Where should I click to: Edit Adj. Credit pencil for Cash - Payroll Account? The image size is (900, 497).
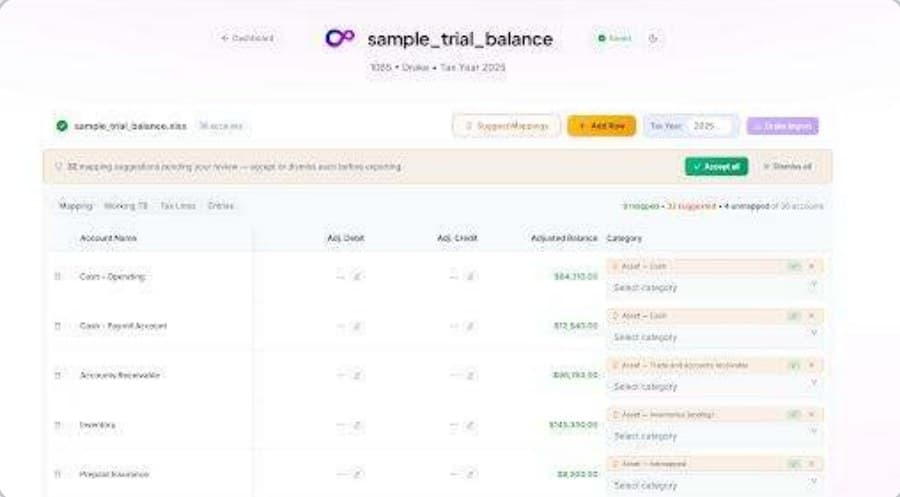[x=470, y=326]
